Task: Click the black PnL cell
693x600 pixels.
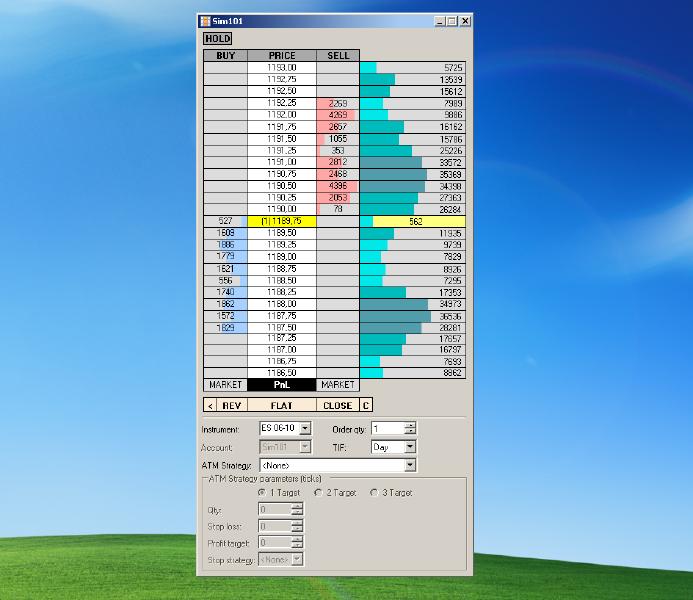Action: click(282, 385)
